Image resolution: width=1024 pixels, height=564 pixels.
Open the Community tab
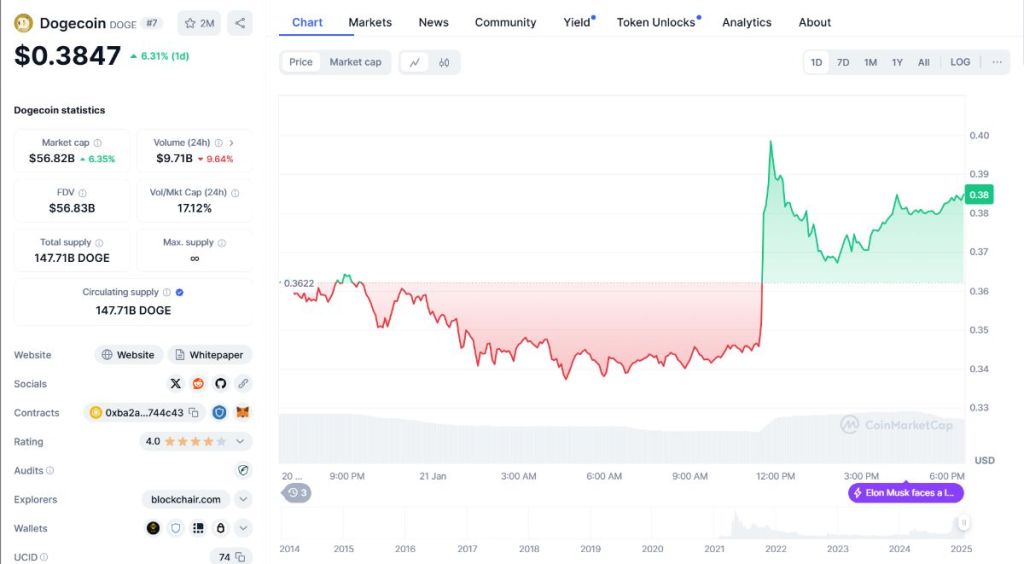505,22
